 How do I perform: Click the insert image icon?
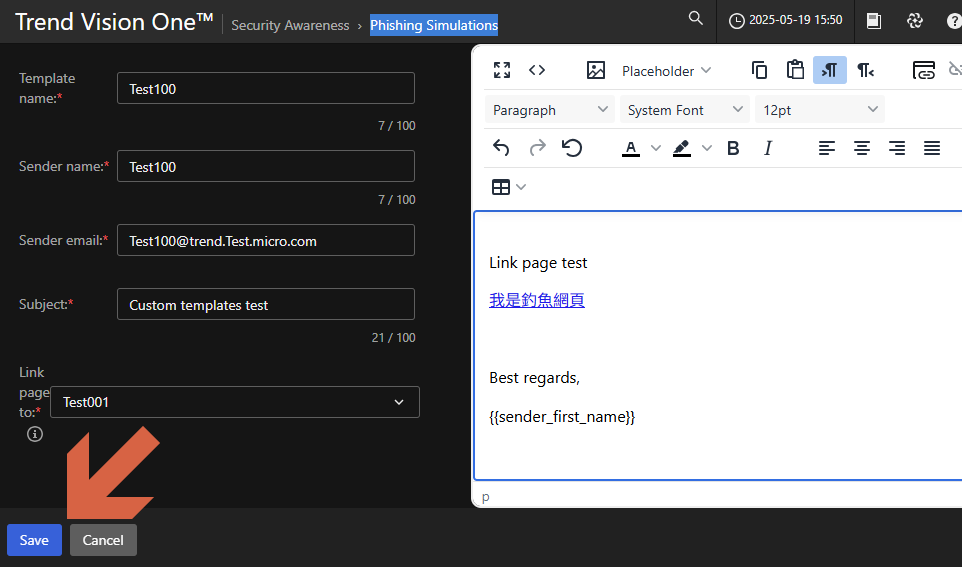point(596,70)
